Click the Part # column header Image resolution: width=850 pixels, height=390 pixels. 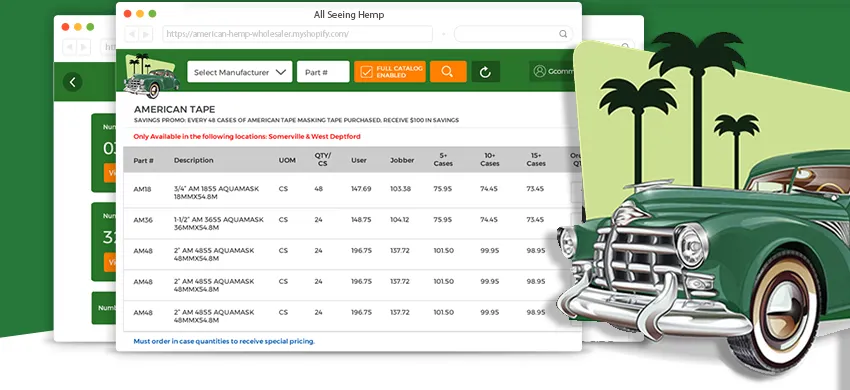pyautogui.click(x=144, y=161)
